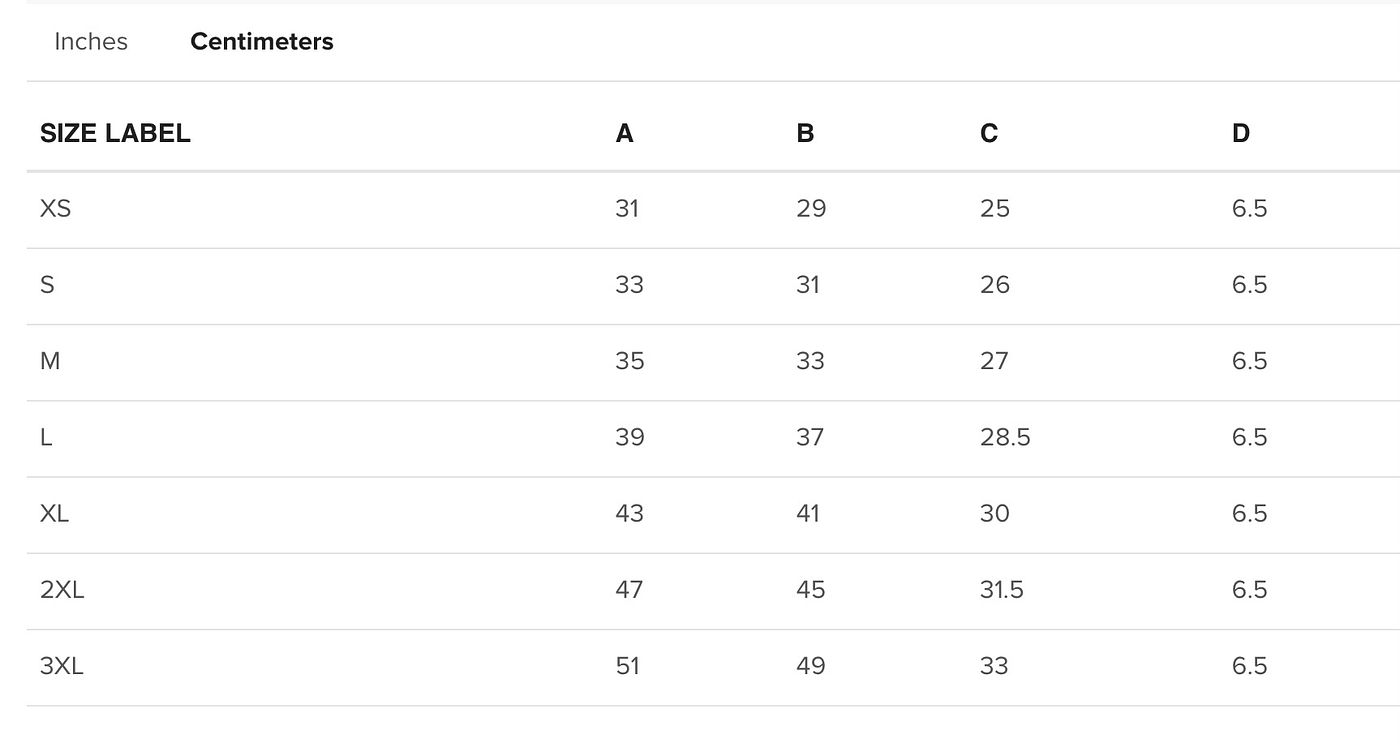The width and height of the screenshot is (1400, 744).
Task: Click the 31.5 value in 2XL row
Action: [1002, 590]
